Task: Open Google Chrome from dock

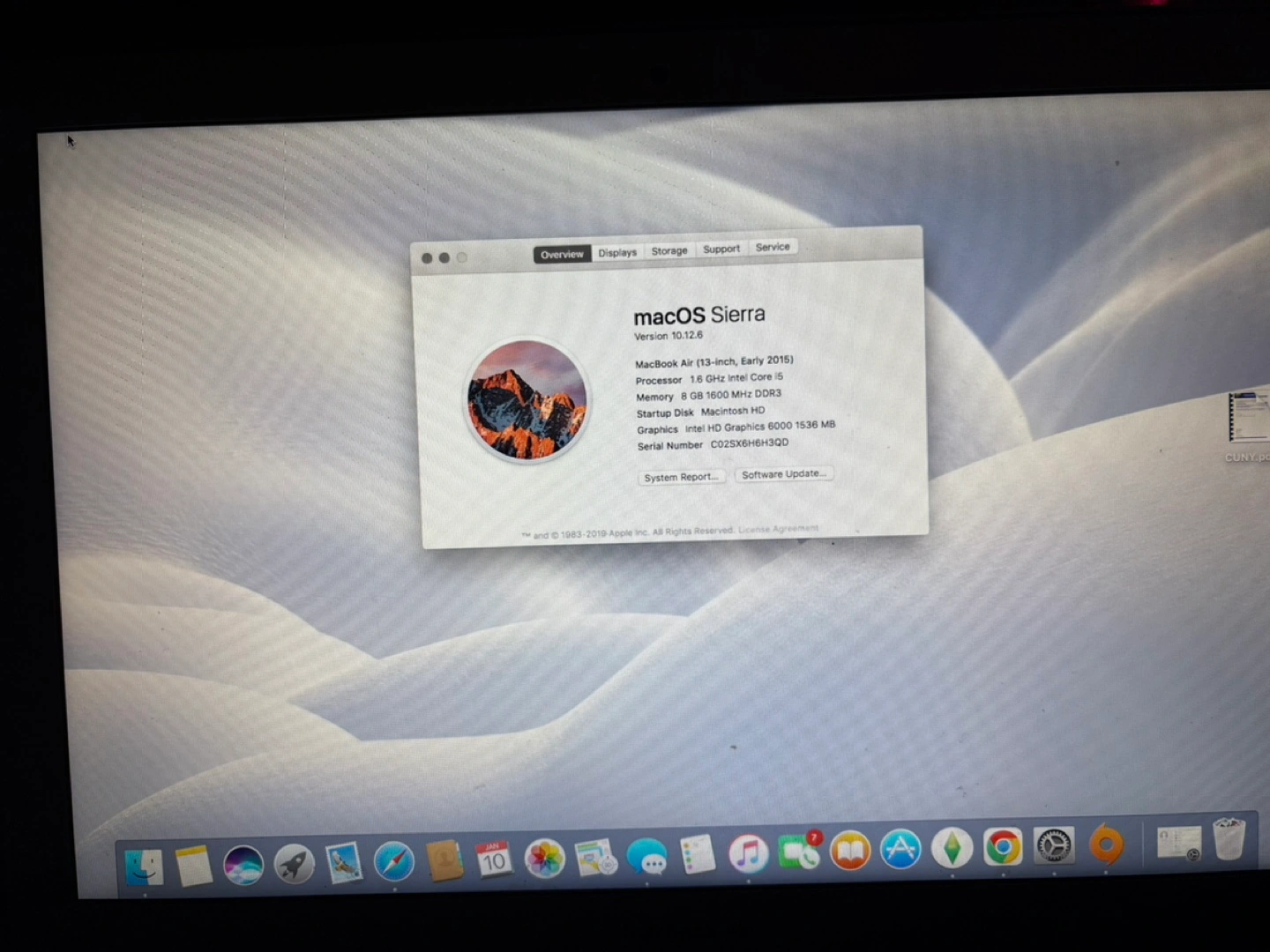Action: [1003, 847]
